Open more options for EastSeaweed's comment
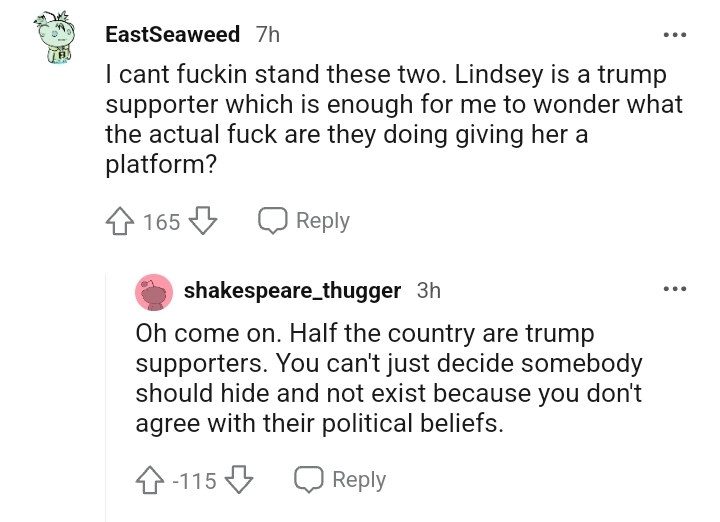The image size is (720, 522). [675, 34]
